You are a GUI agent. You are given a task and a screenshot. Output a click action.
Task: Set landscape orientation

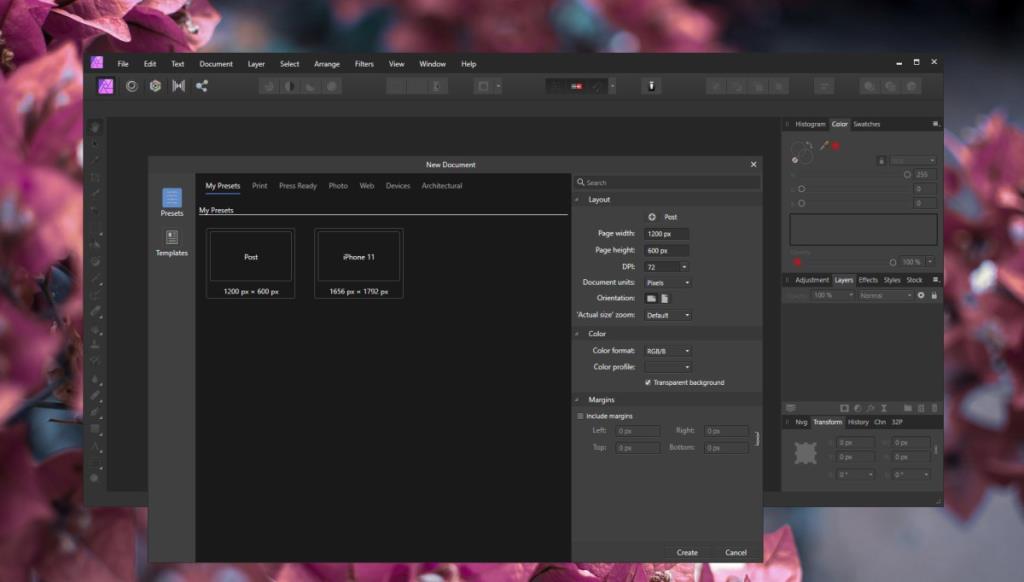pyautogui.click(x=653, y=298)
